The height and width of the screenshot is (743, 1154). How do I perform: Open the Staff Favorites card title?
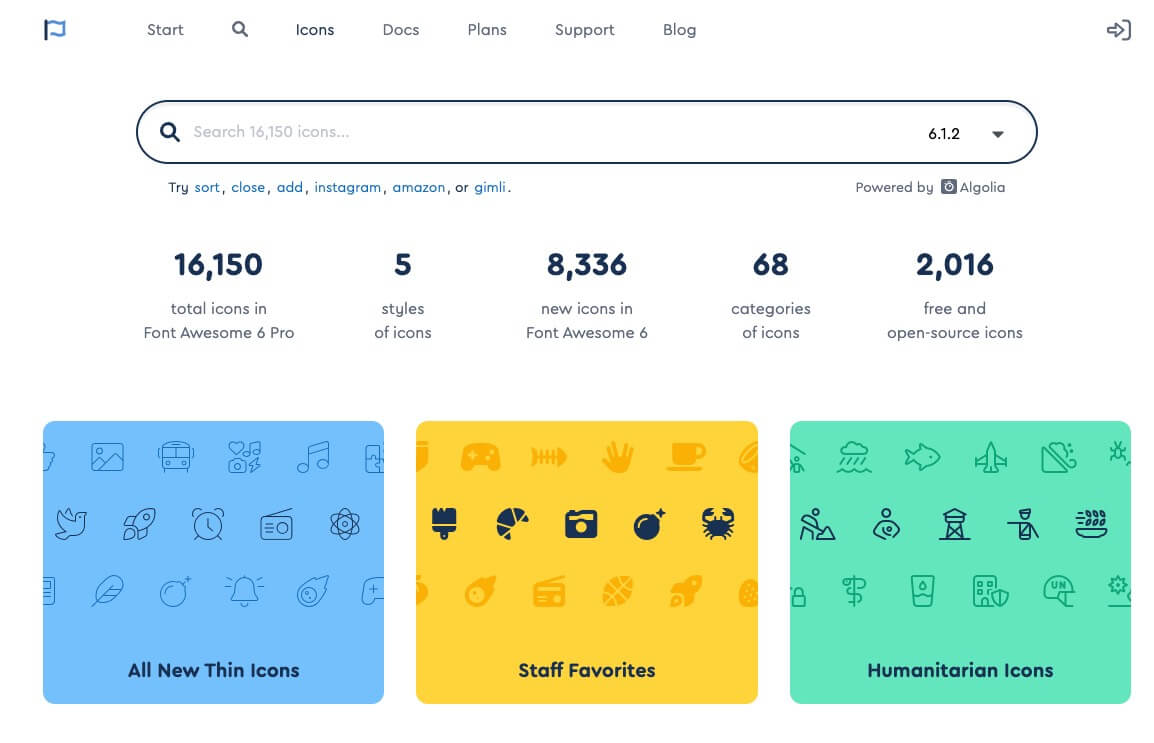(587, 670)
